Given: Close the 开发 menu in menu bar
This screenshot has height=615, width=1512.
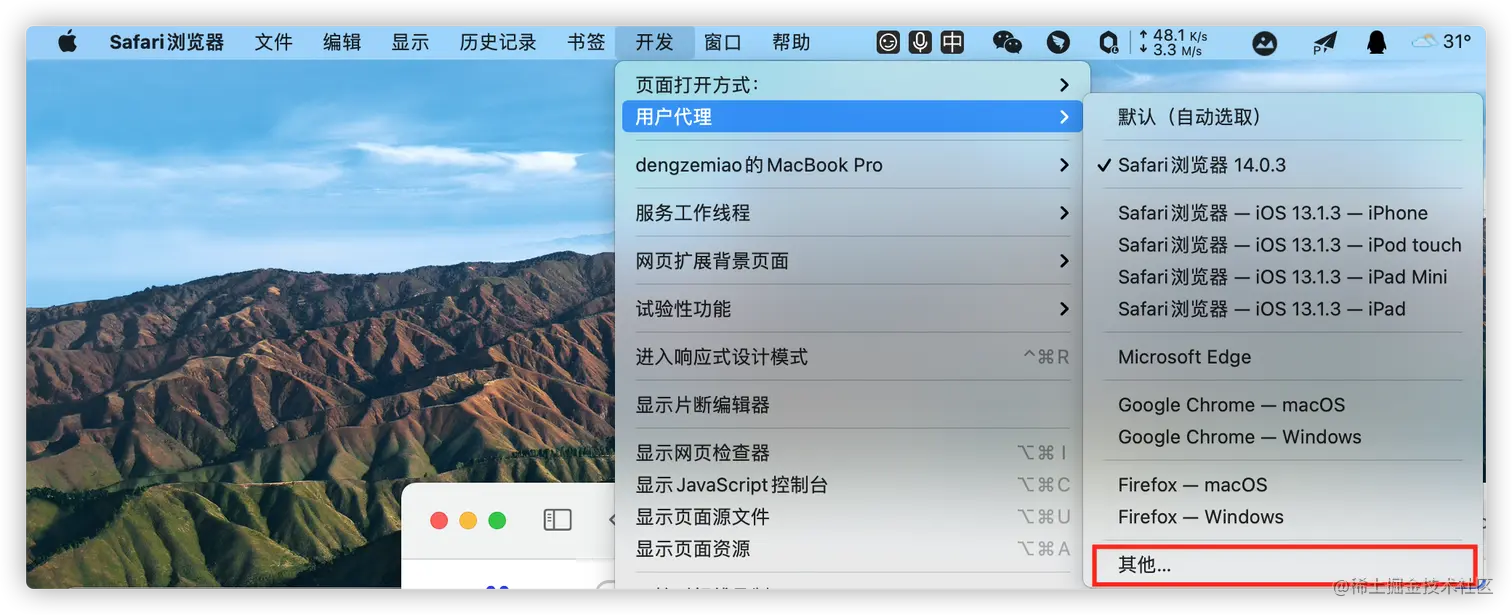Looking at the screenshot, I should [654, 42].
